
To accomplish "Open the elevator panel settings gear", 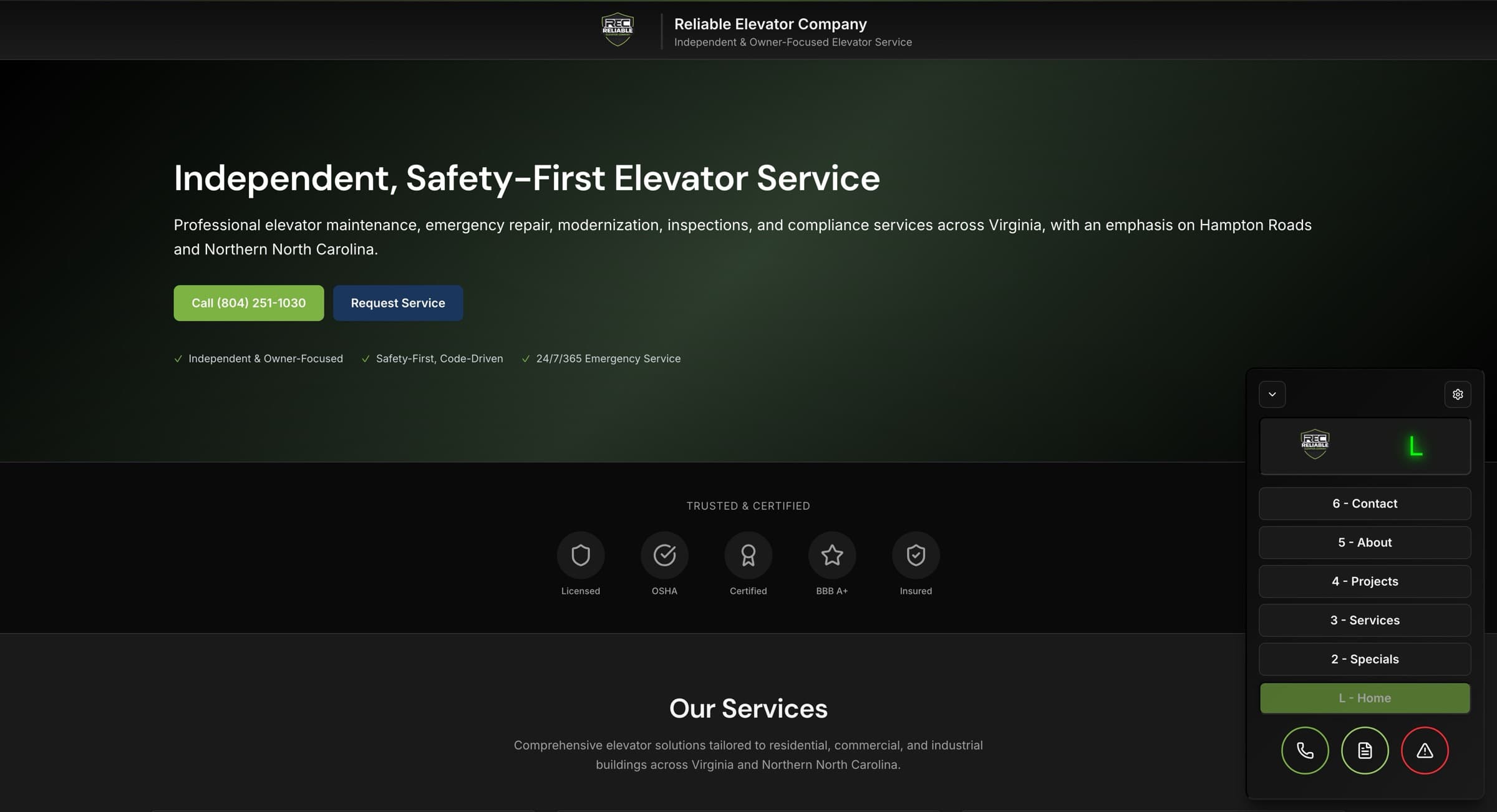I will click(1457, 394).
